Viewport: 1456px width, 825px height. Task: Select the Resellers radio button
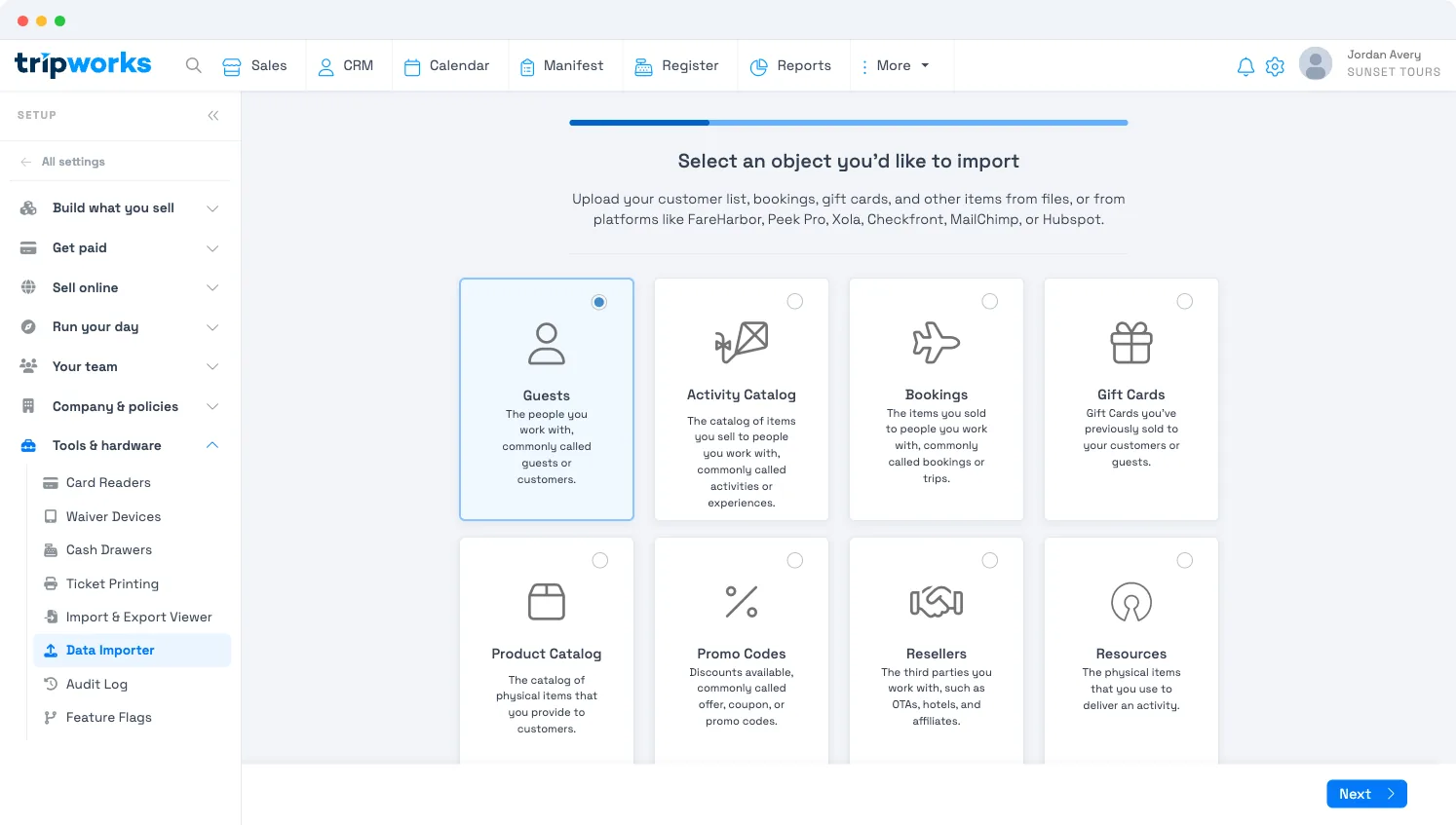point(990,560)
